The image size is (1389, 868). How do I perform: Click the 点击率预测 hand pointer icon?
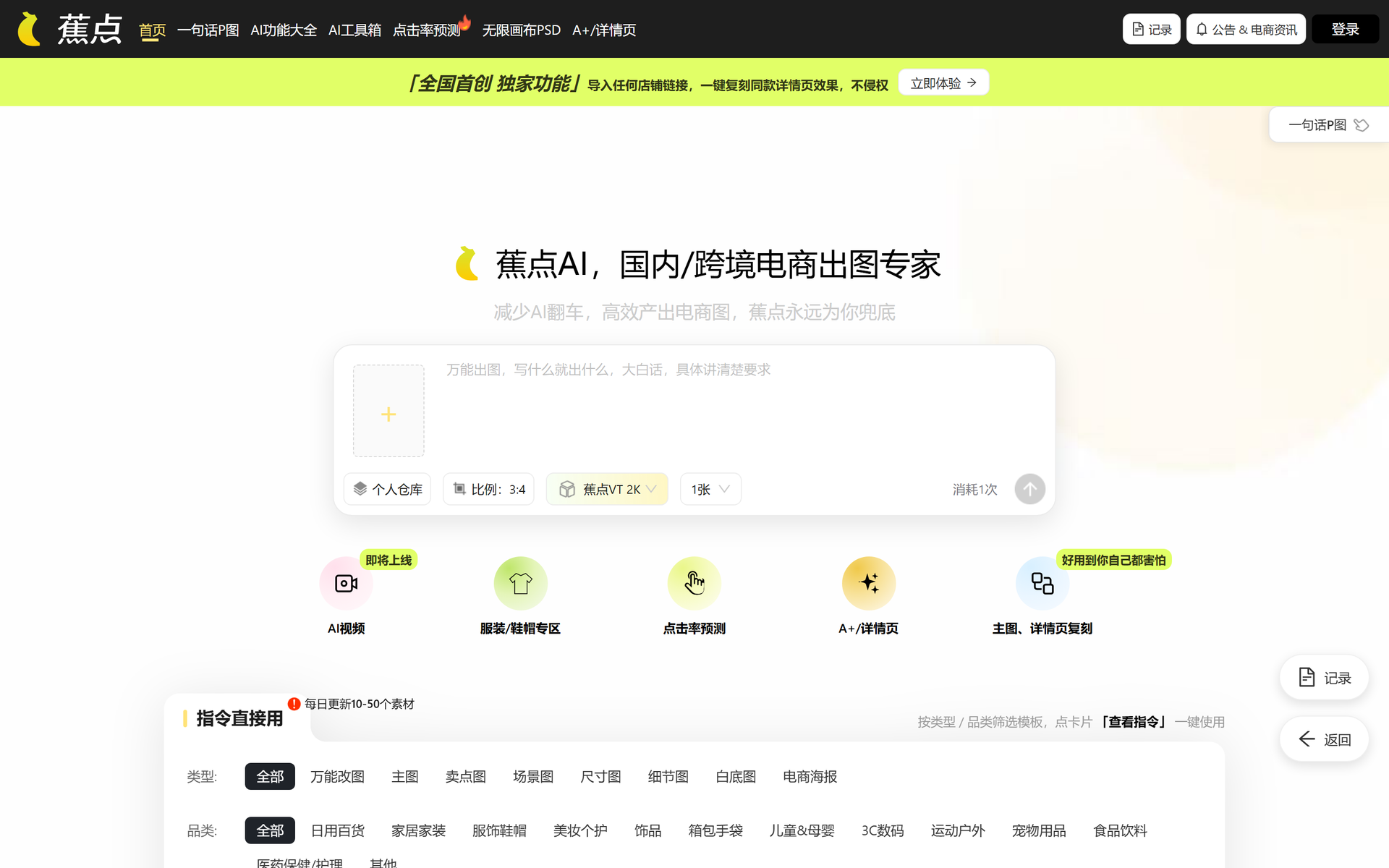(x=694, y=583)
